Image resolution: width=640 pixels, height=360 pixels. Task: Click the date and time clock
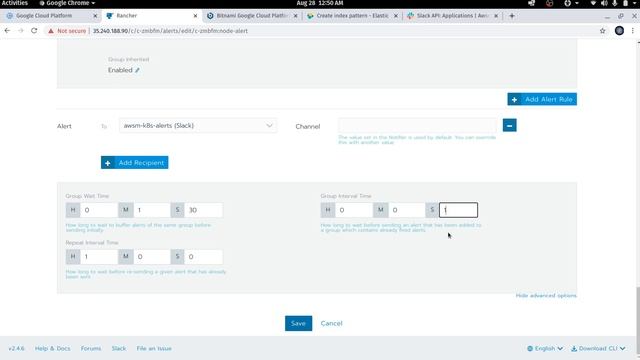(x=320, y=3)
